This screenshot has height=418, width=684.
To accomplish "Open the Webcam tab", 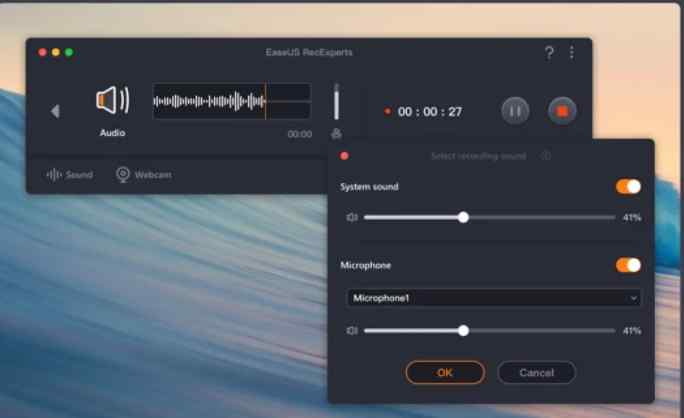I will coord(144,175).
